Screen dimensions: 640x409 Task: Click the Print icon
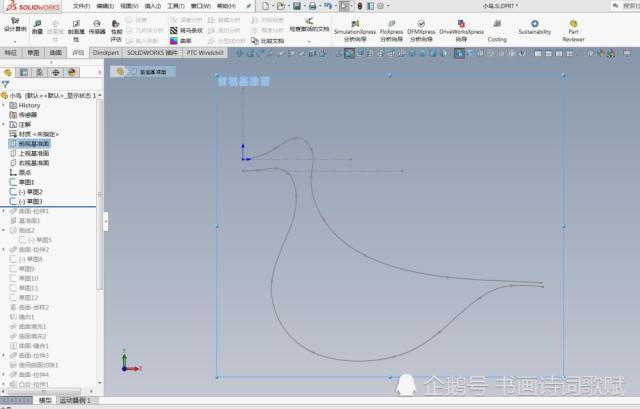point(312,6)
